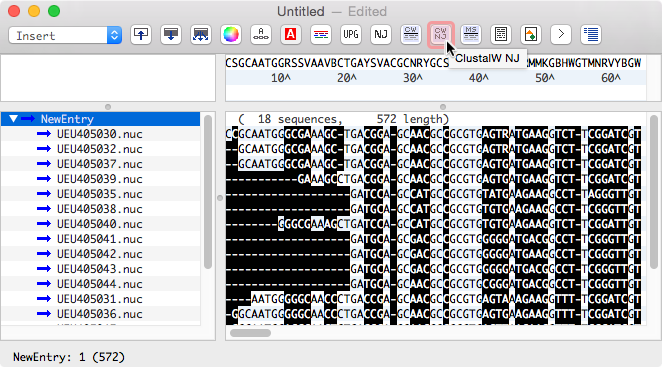Click the blue text list icon

(591, 34)
